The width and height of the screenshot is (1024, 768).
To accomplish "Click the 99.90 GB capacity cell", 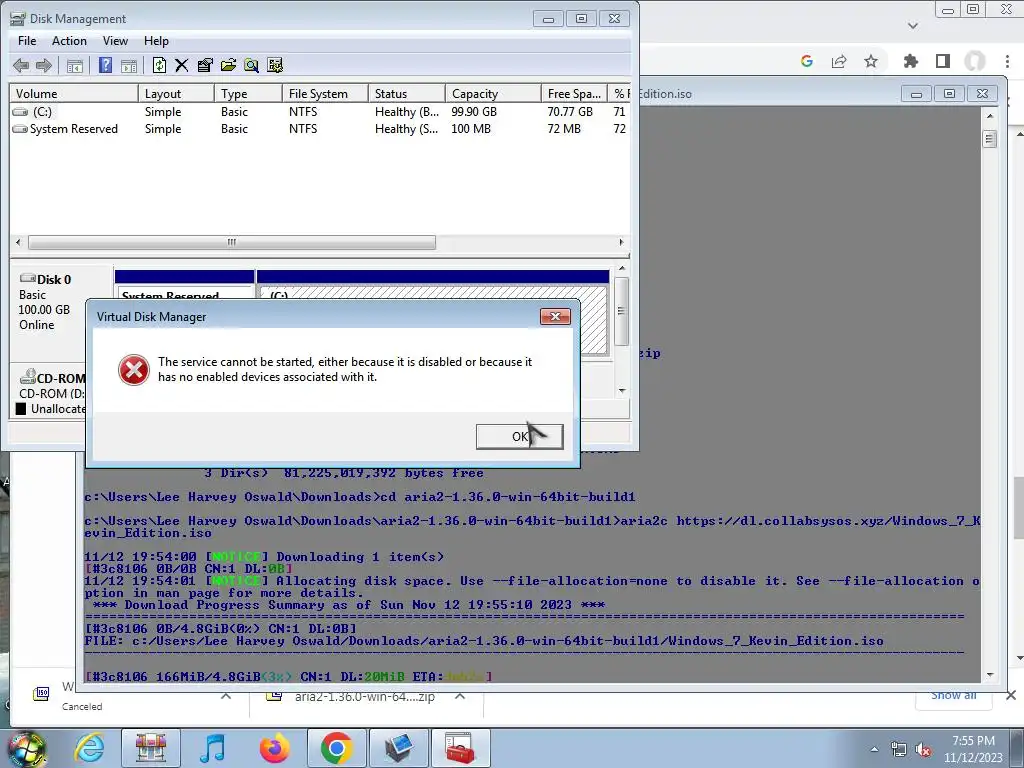I will click(474, 112).
